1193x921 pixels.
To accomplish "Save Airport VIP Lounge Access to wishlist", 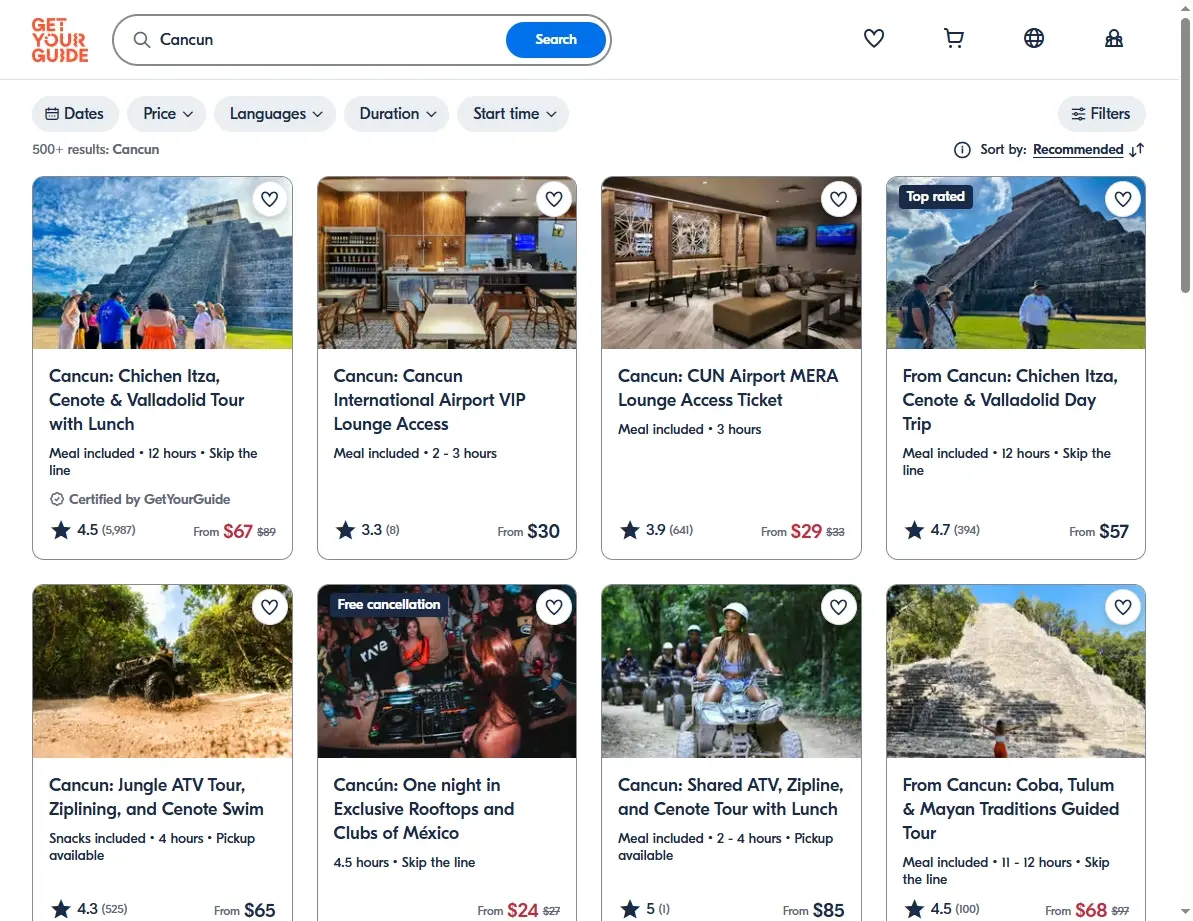I will [554, 199].
